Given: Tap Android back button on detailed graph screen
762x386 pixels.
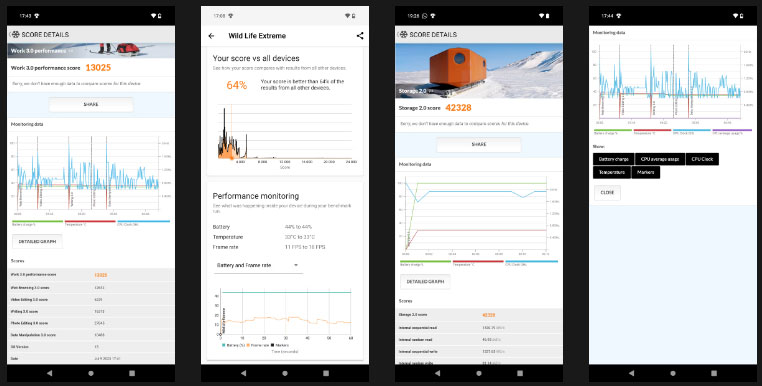Looking at the screenshot, I should coord(631,373).
